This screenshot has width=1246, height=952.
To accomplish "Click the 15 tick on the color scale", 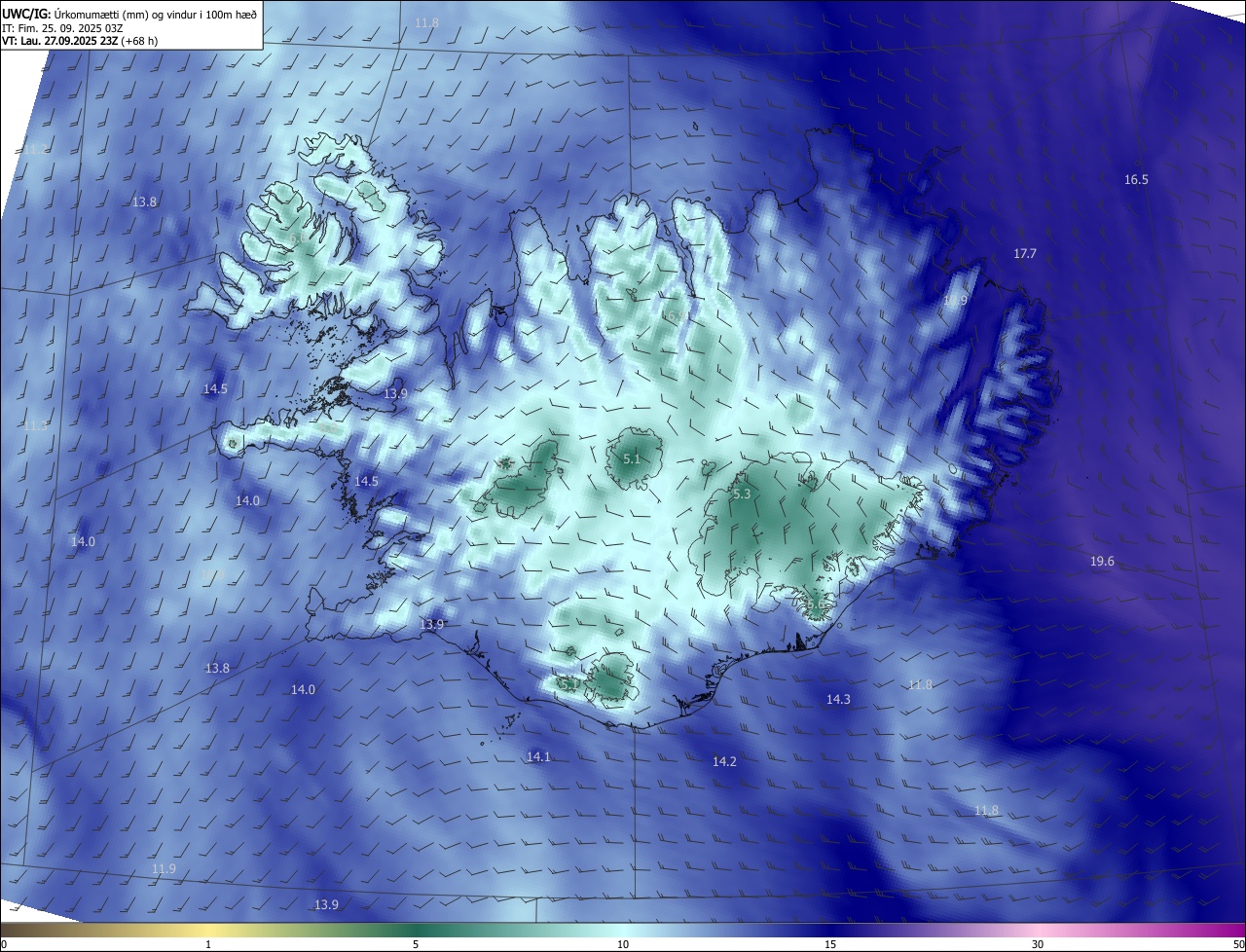I will [x=830, y=944].
